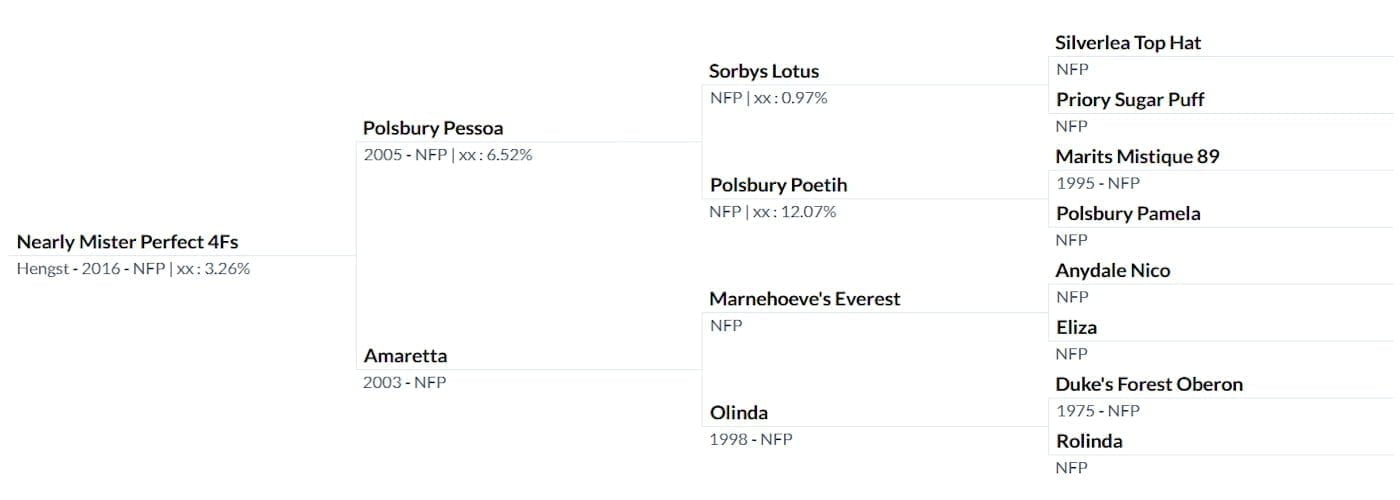Select Marits Mistique 89 ancestor

tap(1137, 157)
